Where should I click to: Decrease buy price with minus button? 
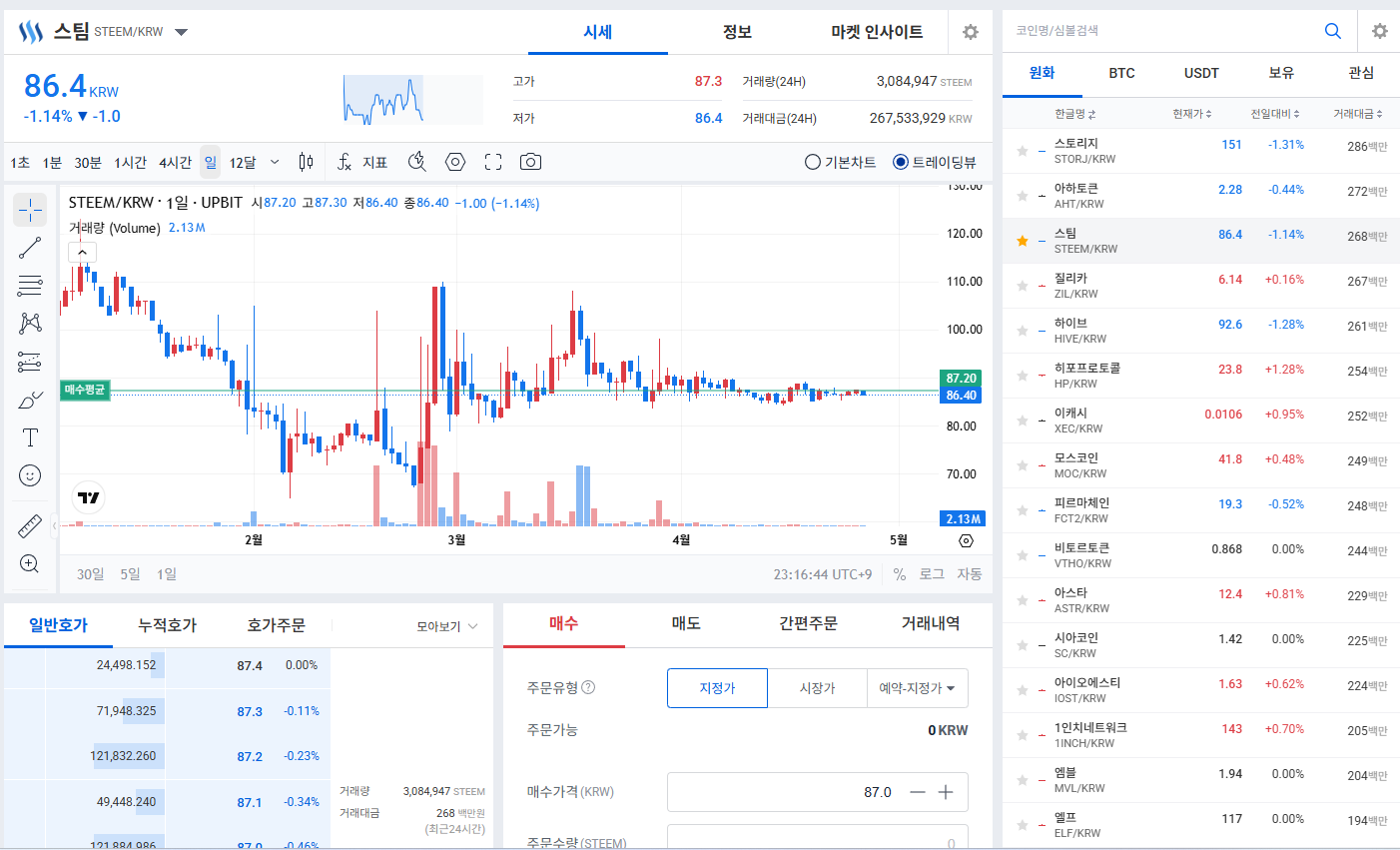(x=918, y=792)
